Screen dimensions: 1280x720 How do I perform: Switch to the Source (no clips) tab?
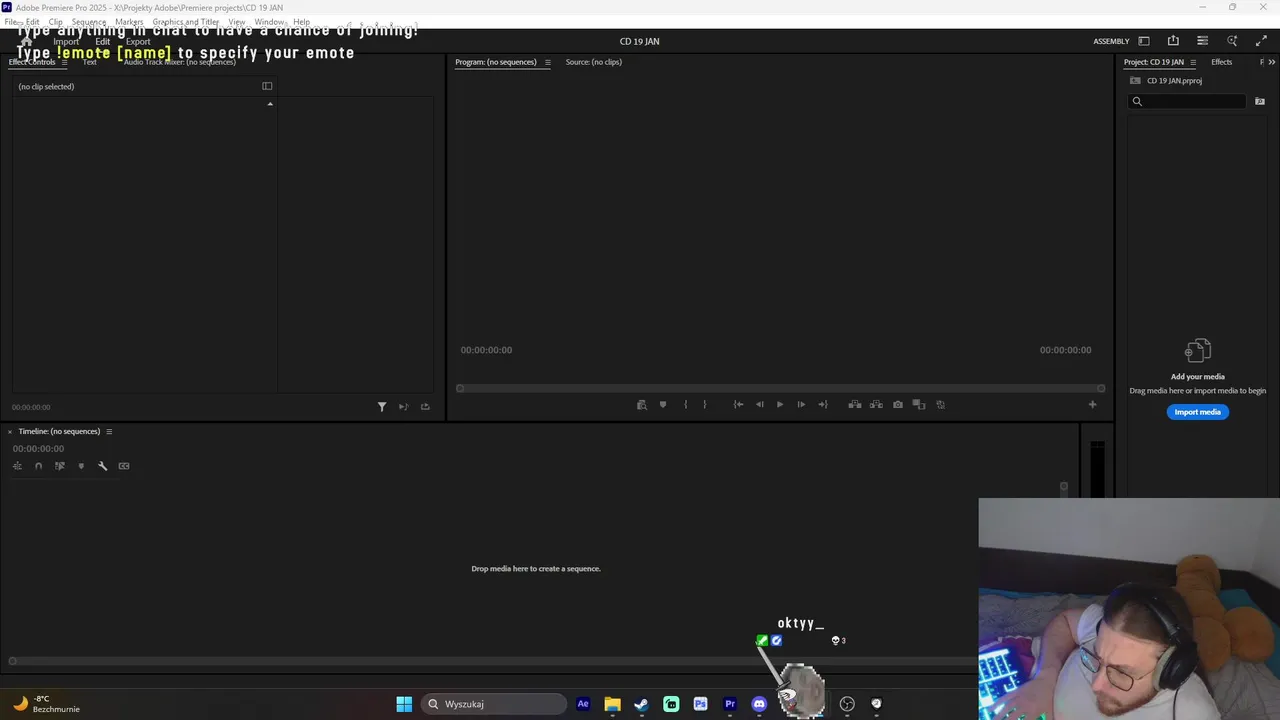click(594, 62)
